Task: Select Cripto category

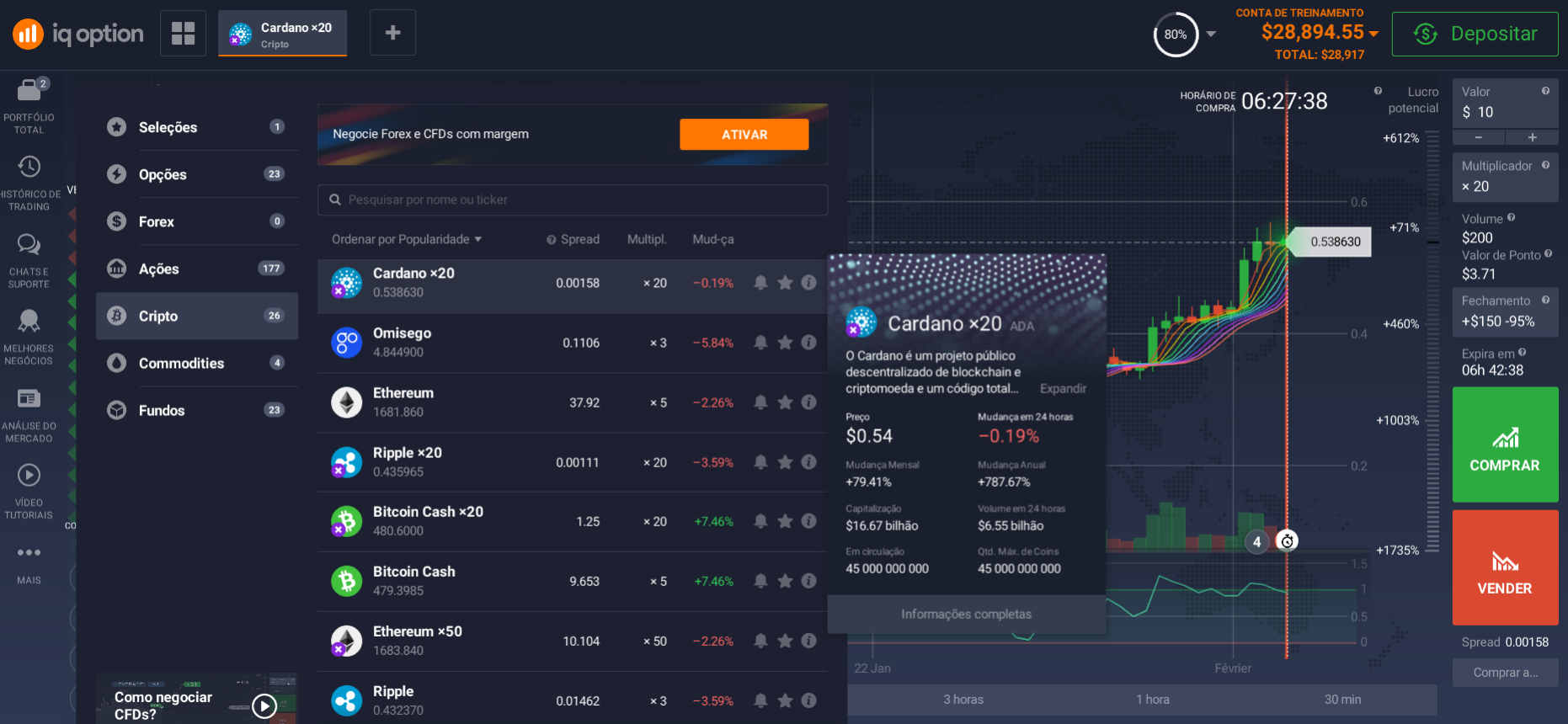Action: click(x=197, y=316)
